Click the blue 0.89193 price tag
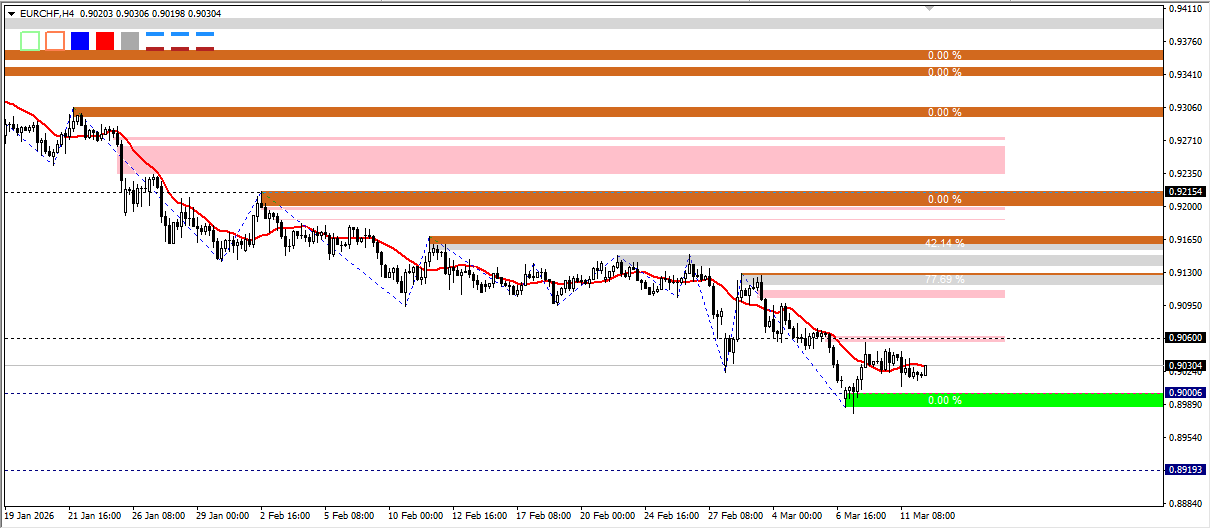The height and width of the screenshot is (529, 1210). pos(1185,470)
